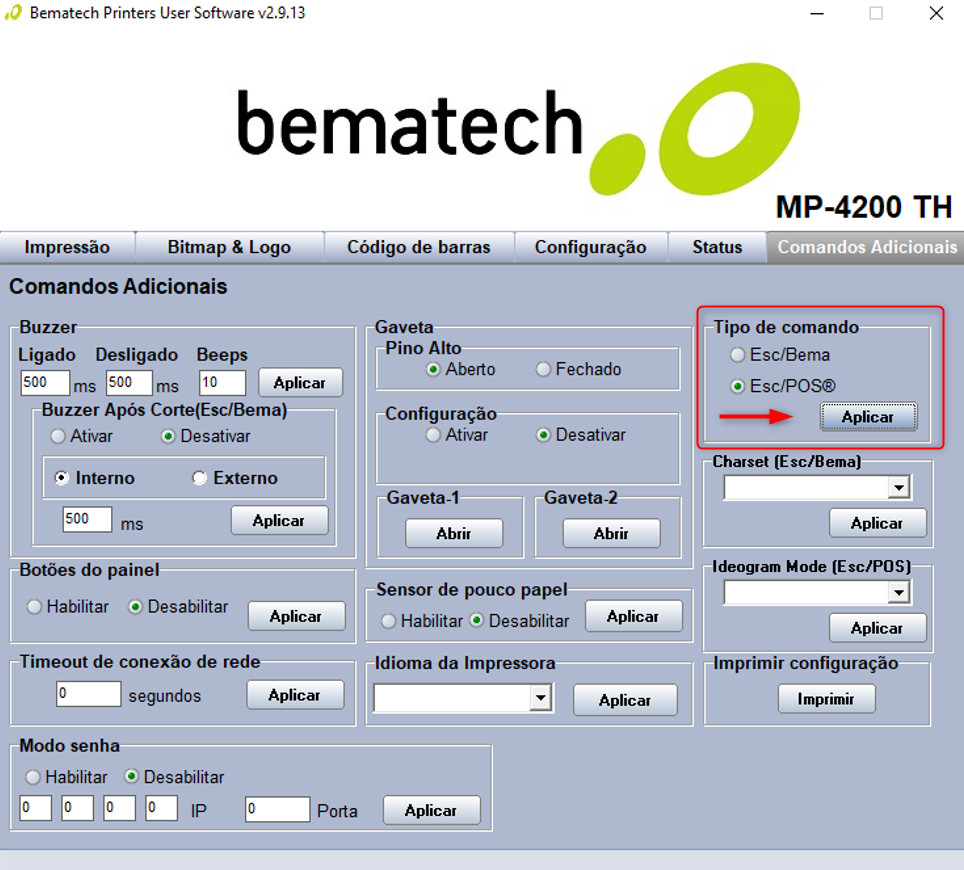
Task: Close the Bematech Printers User Software window
Action: pyautogui.click(x=936, y=14)
